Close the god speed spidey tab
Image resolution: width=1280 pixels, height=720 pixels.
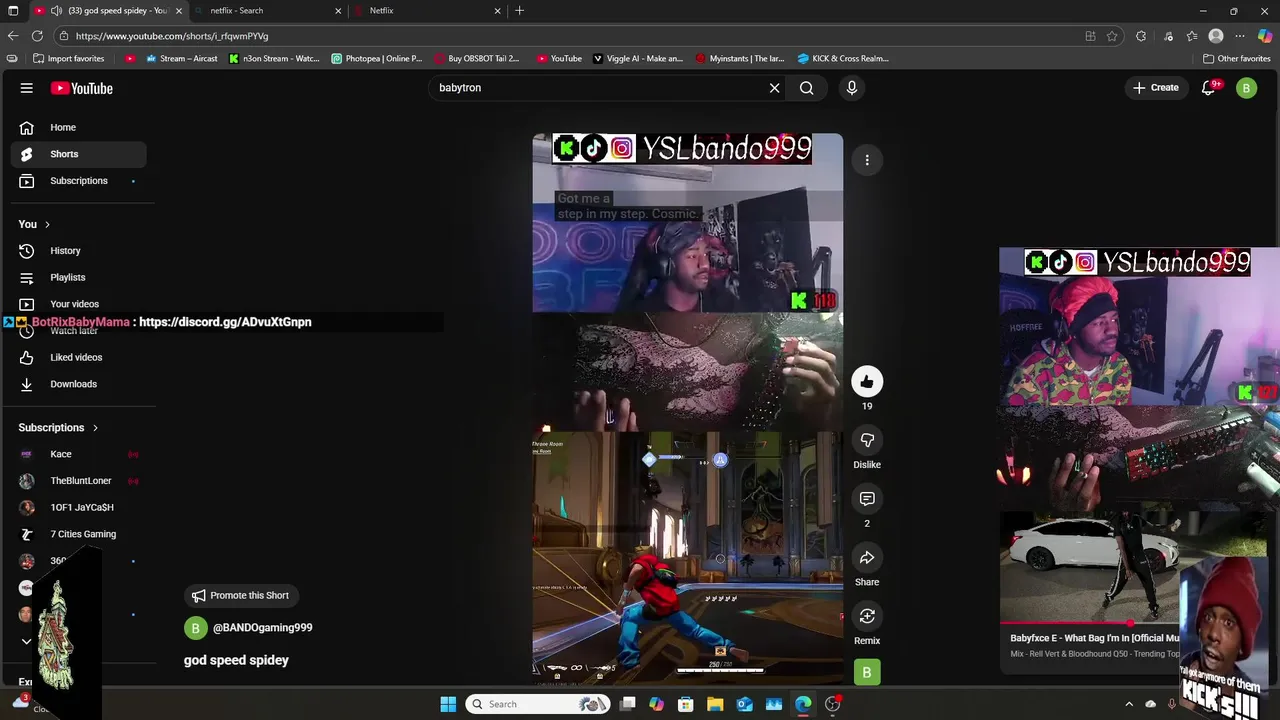point(179,11)
